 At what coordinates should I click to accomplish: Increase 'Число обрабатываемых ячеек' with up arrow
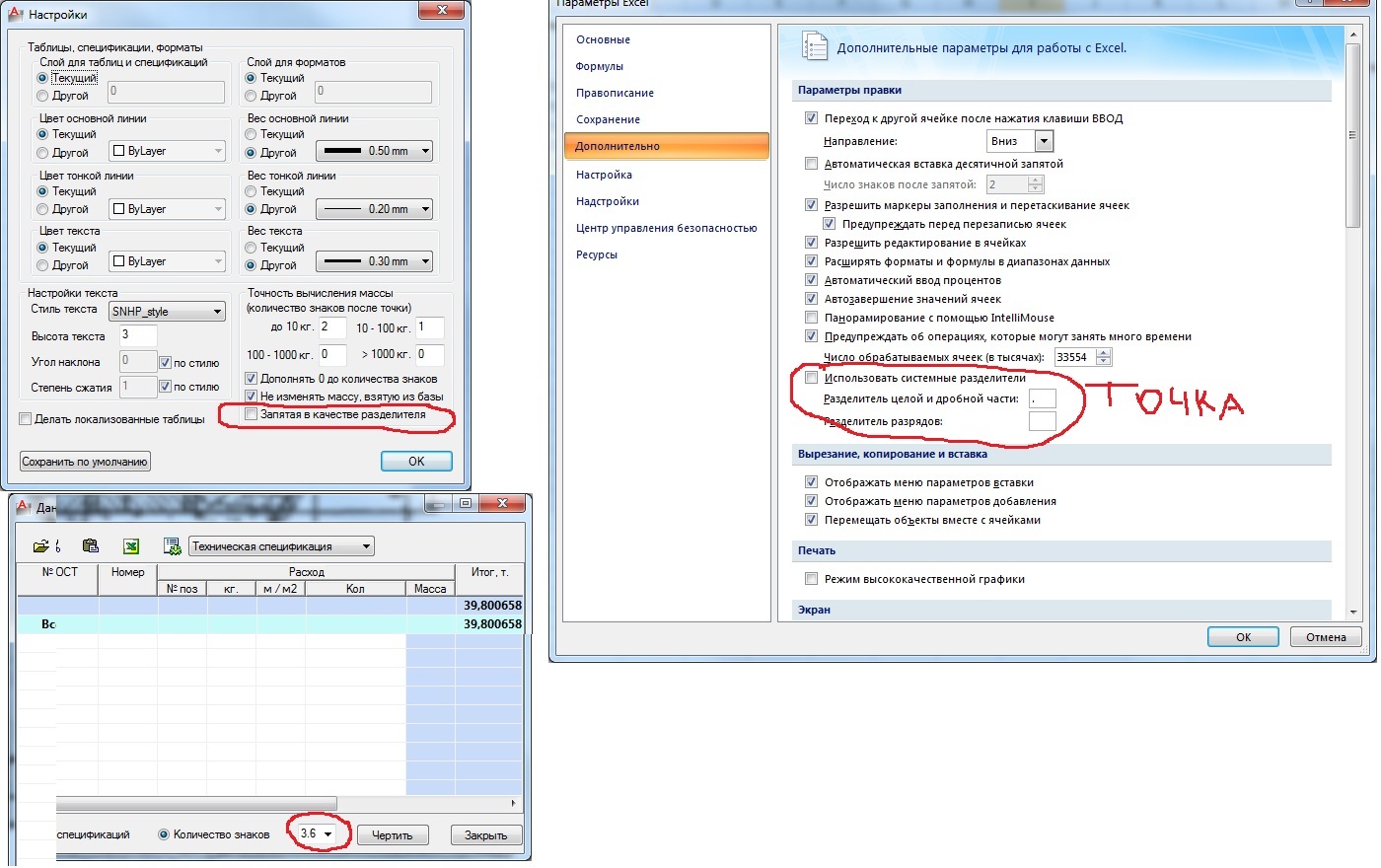1104,353
